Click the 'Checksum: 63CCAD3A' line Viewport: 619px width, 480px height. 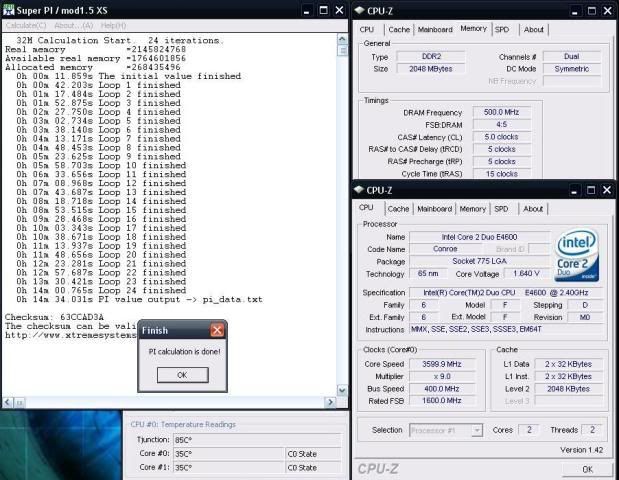54,317
